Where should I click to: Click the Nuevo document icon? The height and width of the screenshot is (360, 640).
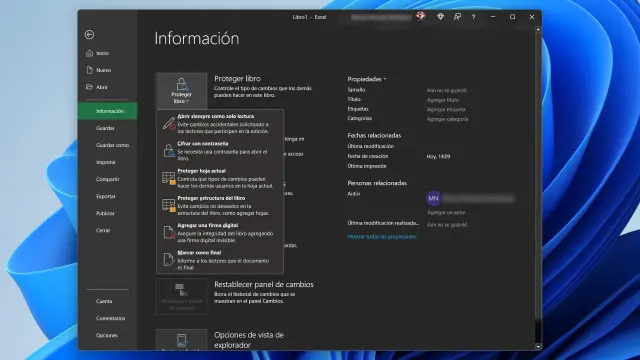[x=89, y=70]
